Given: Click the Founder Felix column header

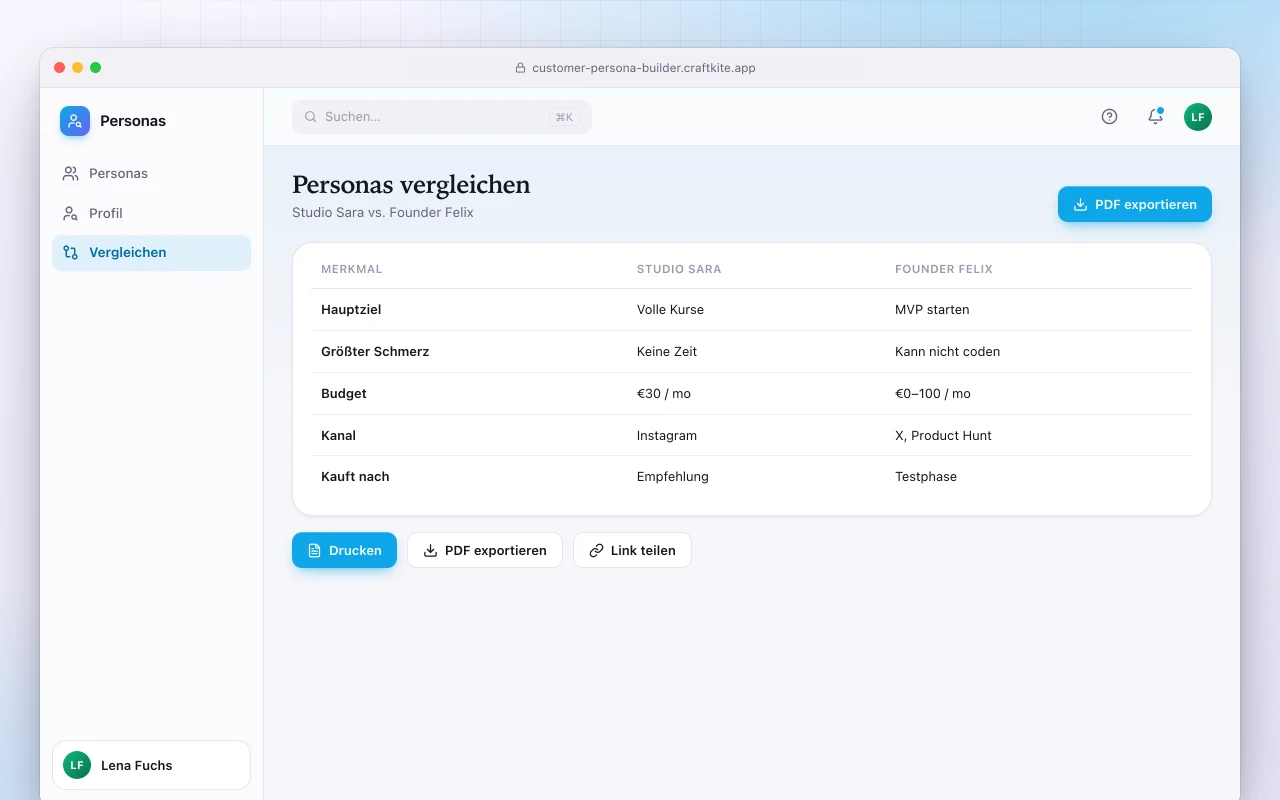Looking at the screenshot, I should (x=944, y=269).
